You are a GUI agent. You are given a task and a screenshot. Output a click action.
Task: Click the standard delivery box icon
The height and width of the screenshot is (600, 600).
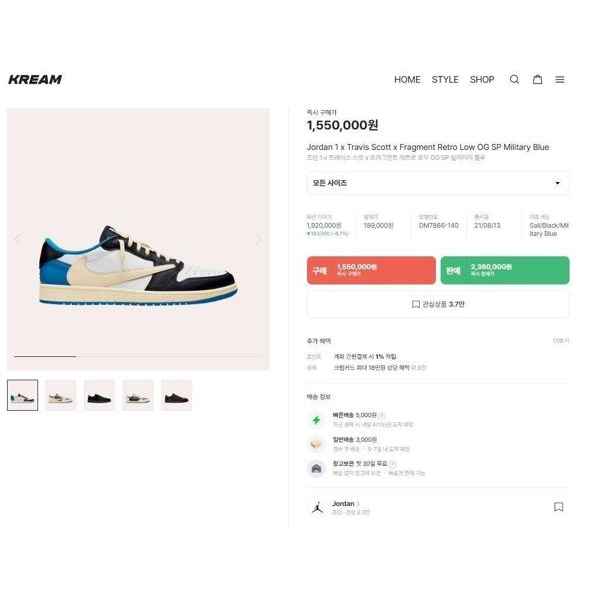[316, 444]
